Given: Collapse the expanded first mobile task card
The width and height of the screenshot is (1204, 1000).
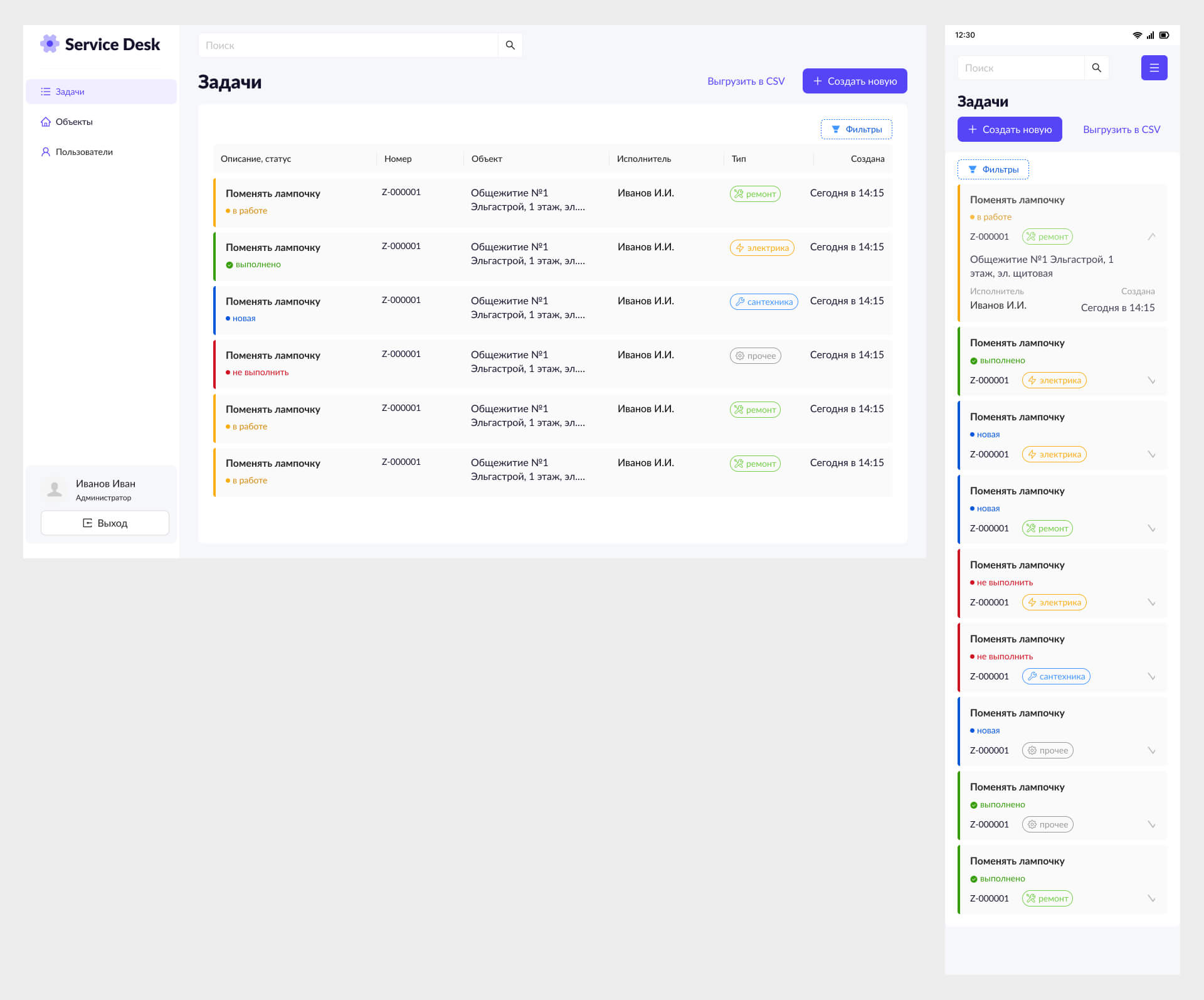Looking at the screenshot, I should 1151,237.
